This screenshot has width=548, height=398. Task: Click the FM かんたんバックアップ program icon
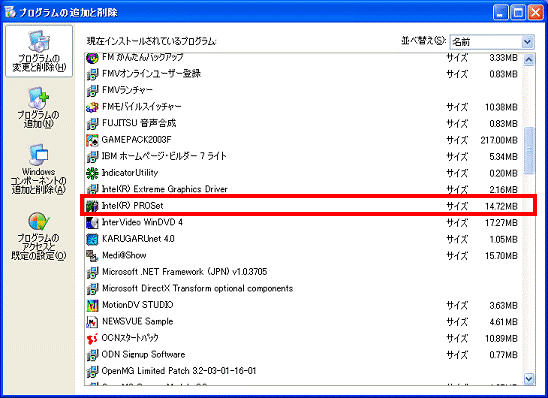coord(92,58)
